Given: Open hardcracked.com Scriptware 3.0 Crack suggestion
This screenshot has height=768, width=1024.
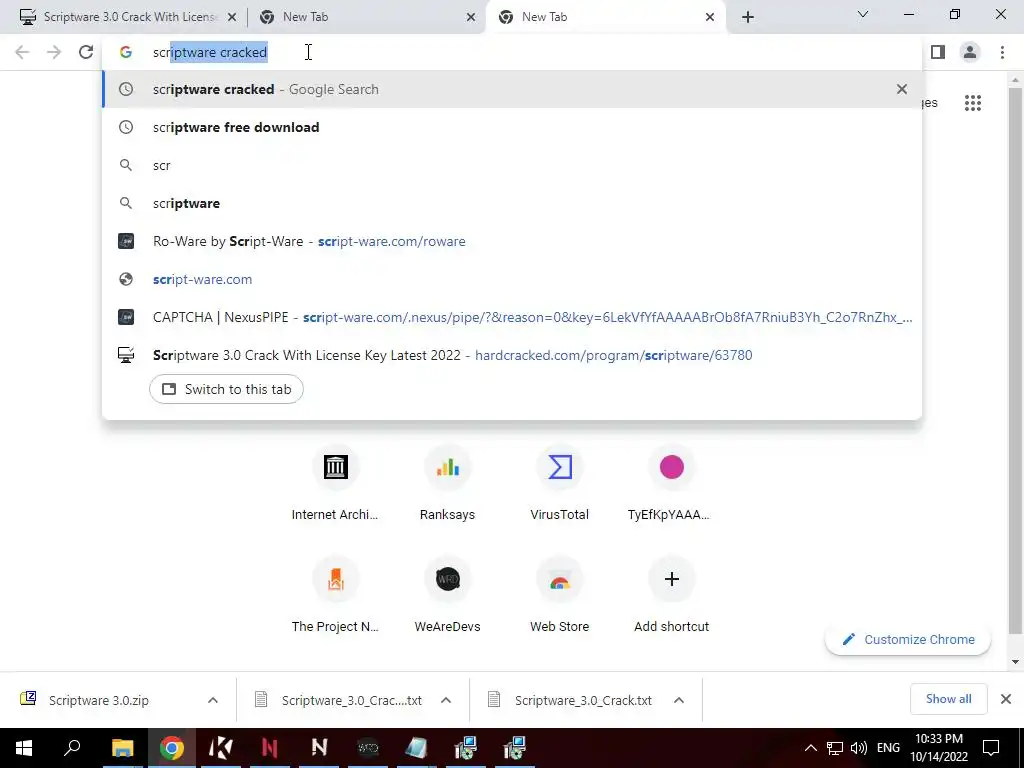Looking at the screenshot, I should [512, 355].
